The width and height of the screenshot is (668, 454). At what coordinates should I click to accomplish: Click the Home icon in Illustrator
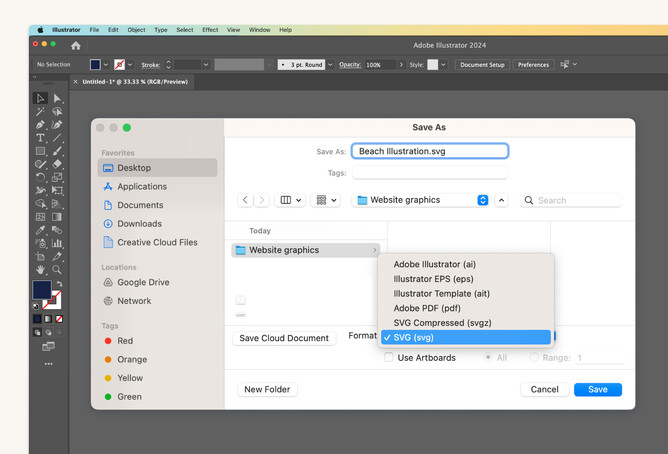point(76,45)
